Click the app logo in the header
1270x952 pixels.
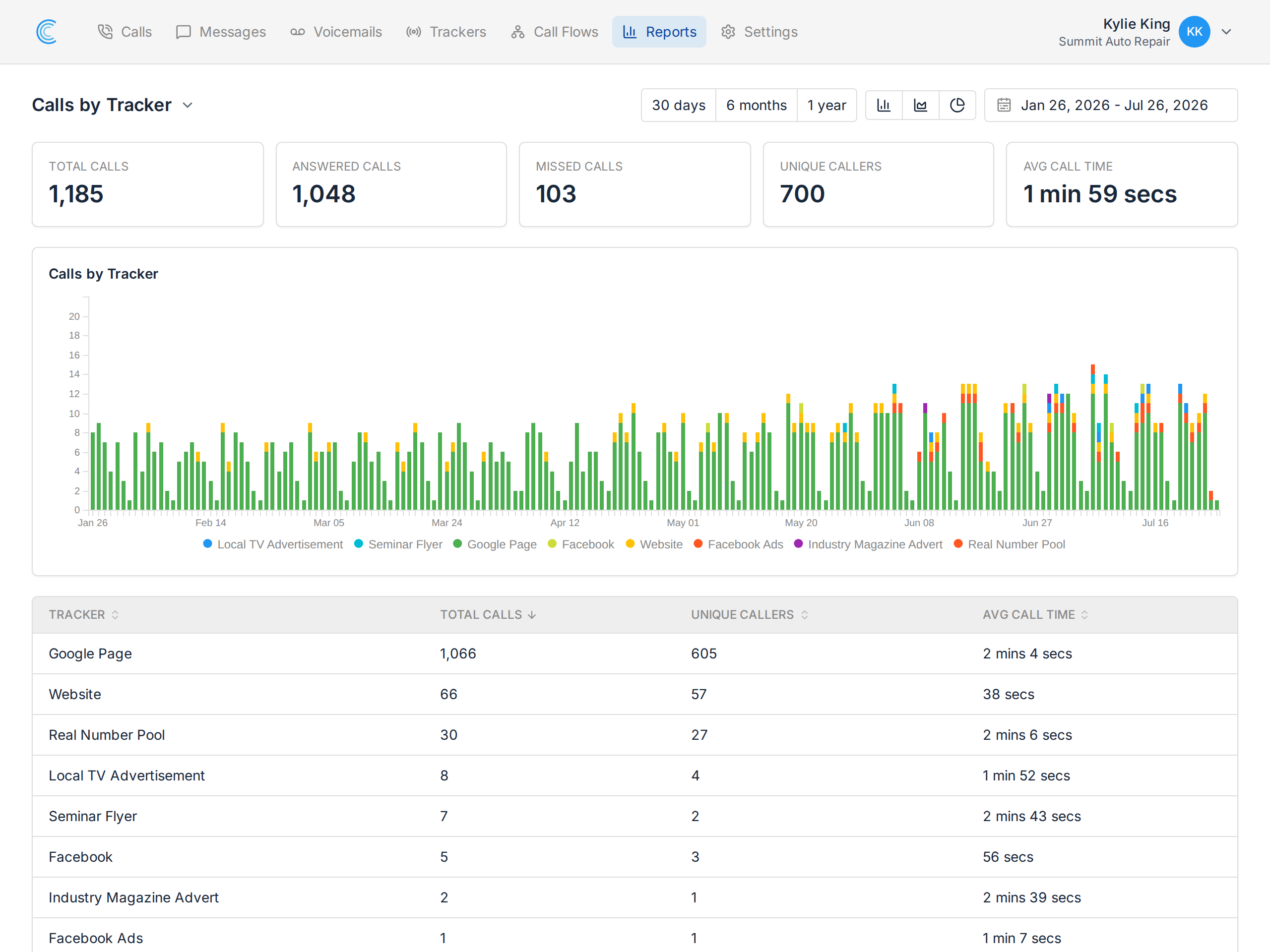click(47, 32)
